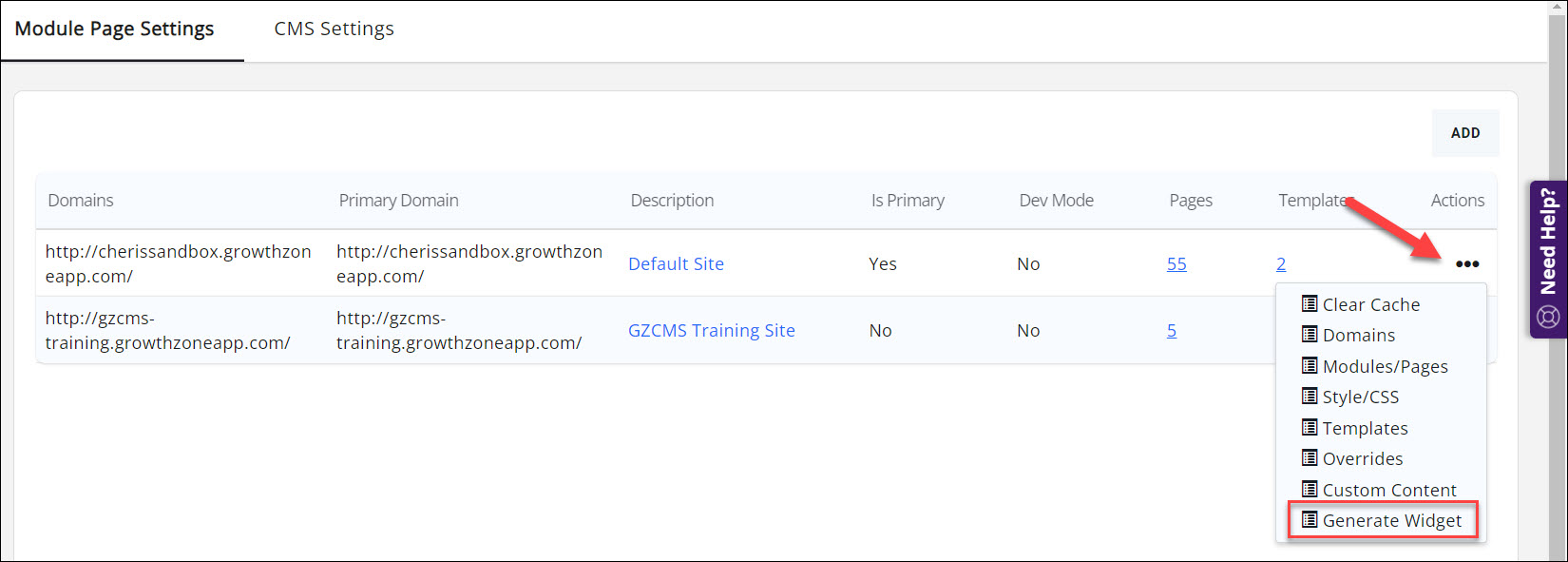Sort by the Domains column header
The width and height of the screenshot is (1568, 562).
[81, 201]
